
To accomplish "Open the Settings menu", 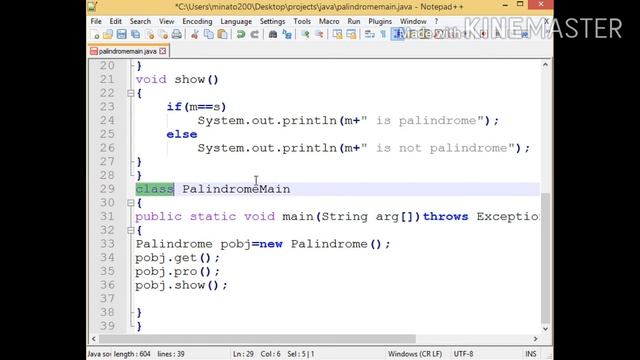I will pyautogui.click(x=272, y=21).
